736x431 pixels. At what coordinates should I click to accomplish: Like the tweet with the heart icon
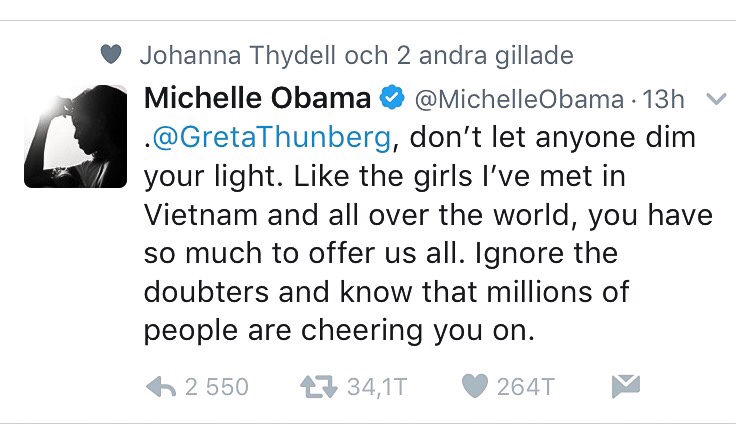[475, 387]
